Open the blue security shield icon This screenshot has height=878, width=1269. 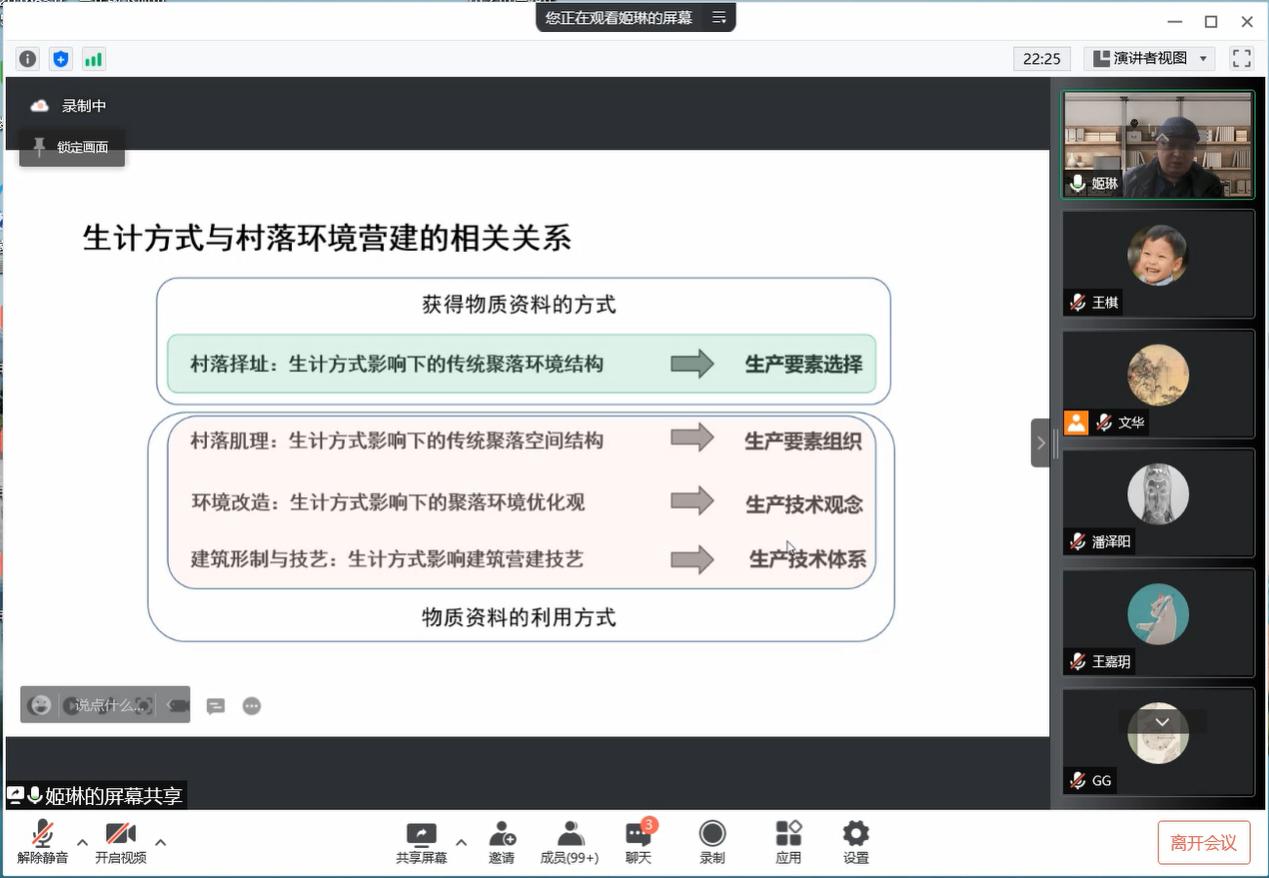[x=61, y=59]
